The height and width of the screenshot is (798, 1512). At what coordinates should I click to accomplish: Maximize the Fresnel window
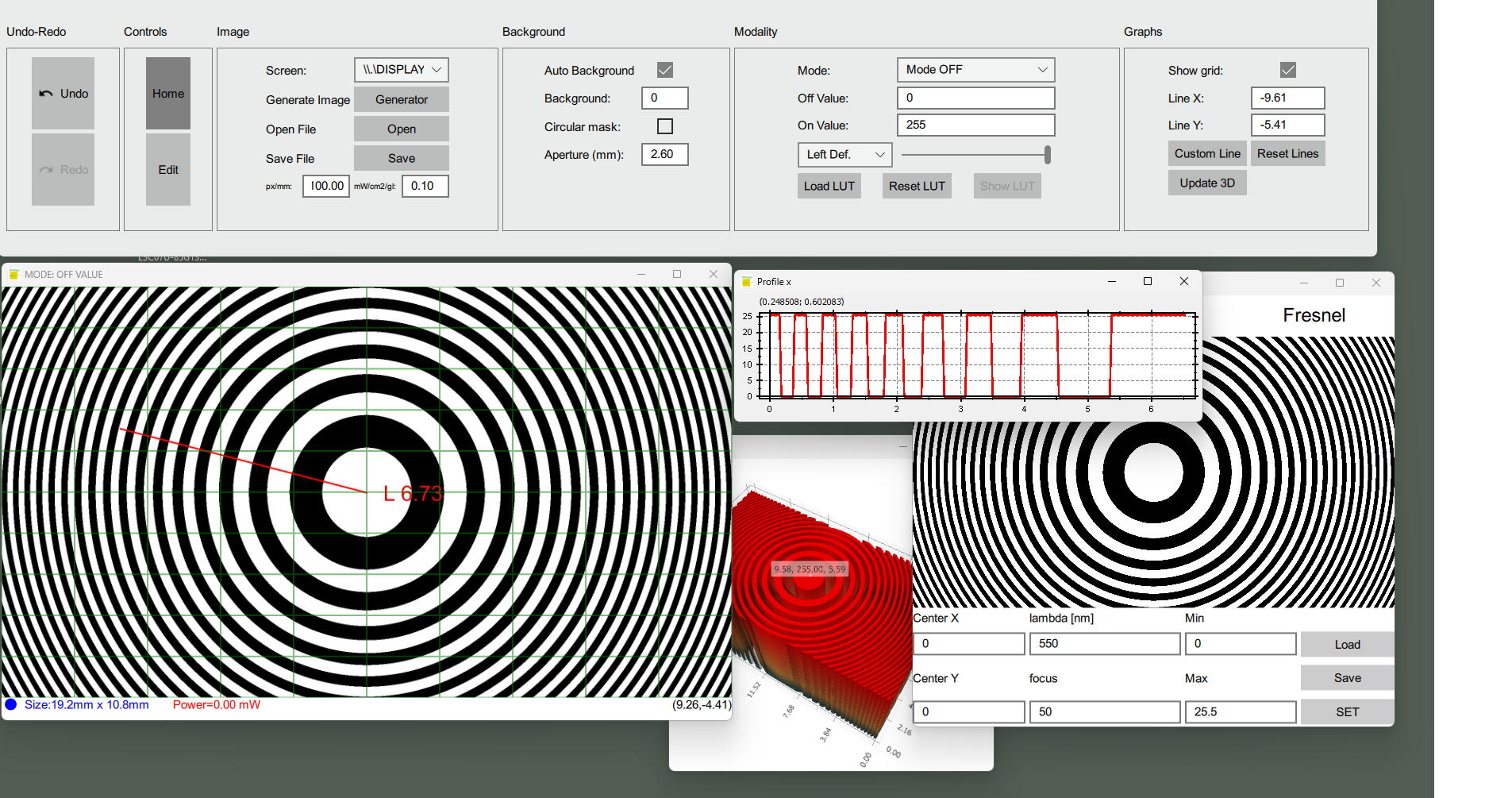(x=1340, y=283)
